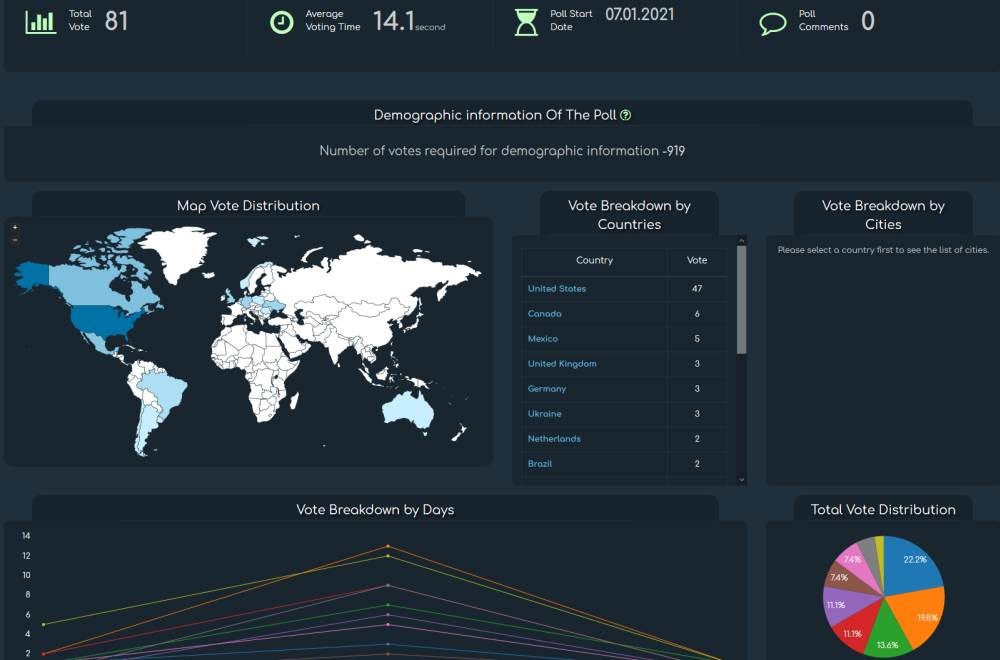Click the Total Vote bar chart icon
This screenshot has width=1000, height=660.
click(x=41, y=22)
